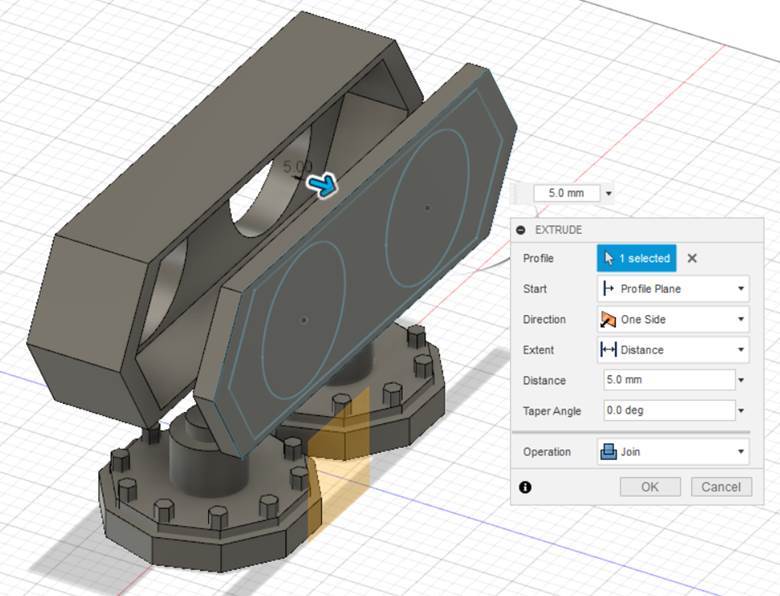
Task: Open the info icon in Extrude dialog
Action: click(x=525, y=487)
